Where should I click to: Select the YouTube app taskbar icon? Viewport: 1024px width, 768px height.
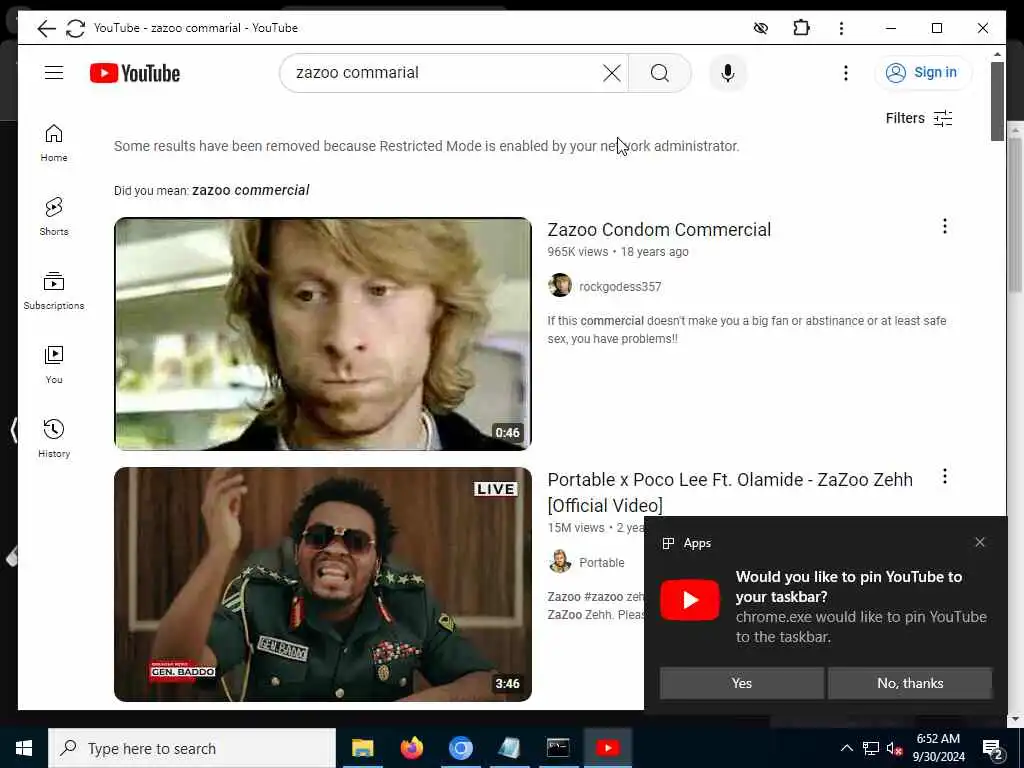pyautogui.click(x=607, y=748)
